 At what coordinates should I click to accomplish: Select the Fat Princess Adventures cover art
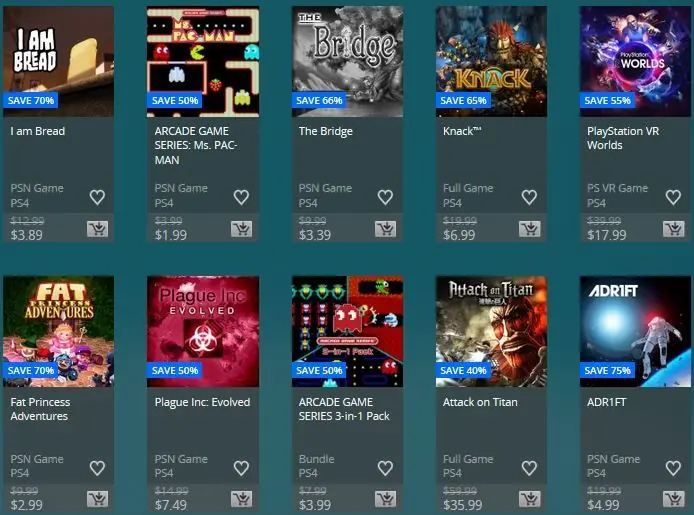pyautogui.click(x=58, y=331)
